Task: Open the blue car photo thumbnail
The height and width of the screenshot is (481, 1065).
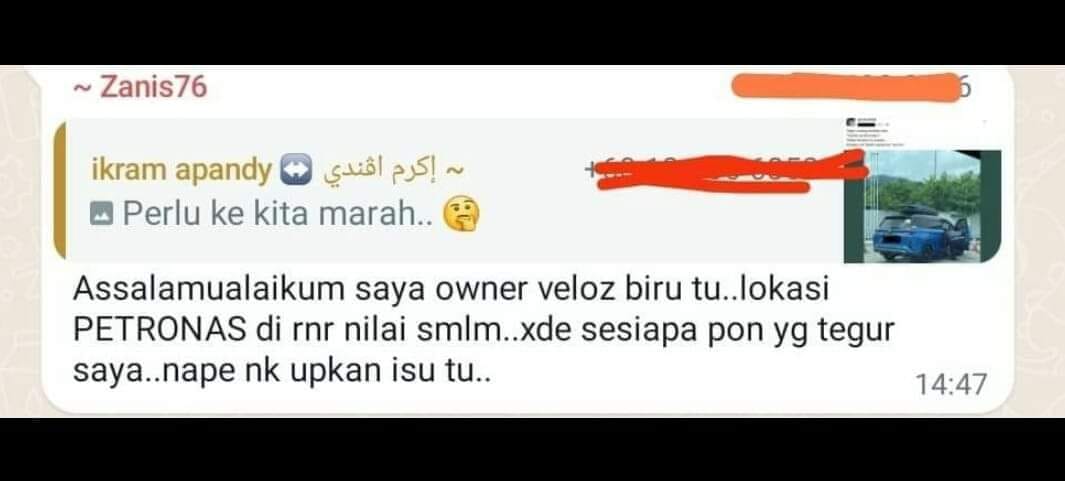Action: pyautogui.click(x=922, y=190)
